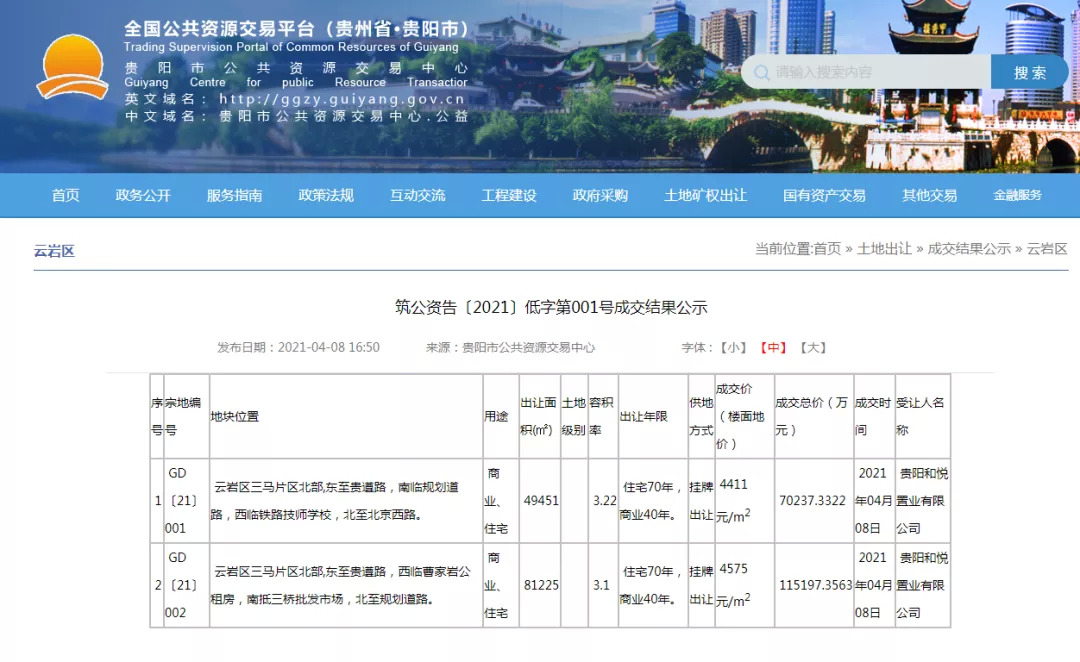Screen dimensions: 1080x662
Task: Click the area value 49451
Action: [x=541, y=501]
